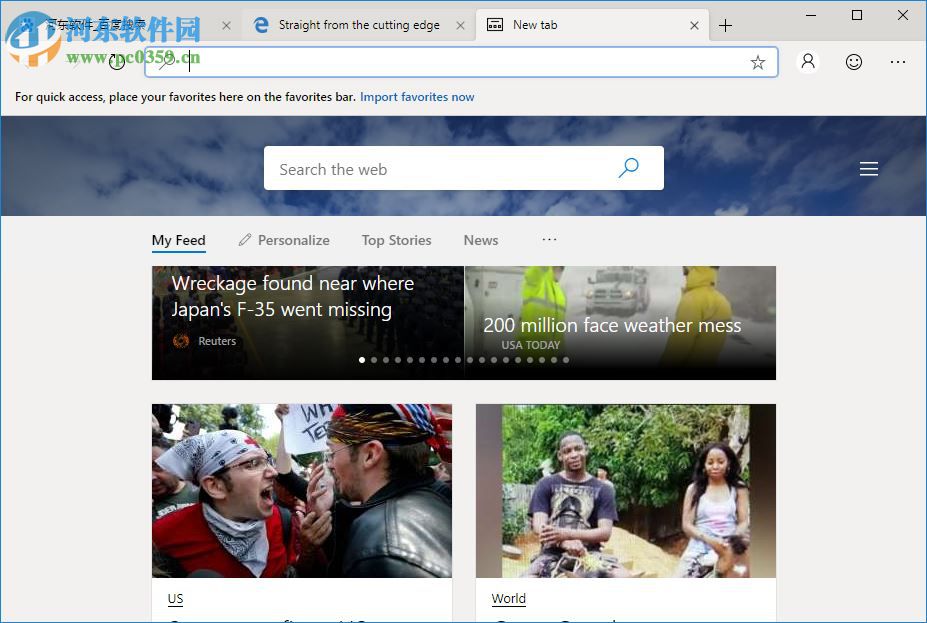
Task: Add current page to favorites with star icon
Action: pos(757,62)
